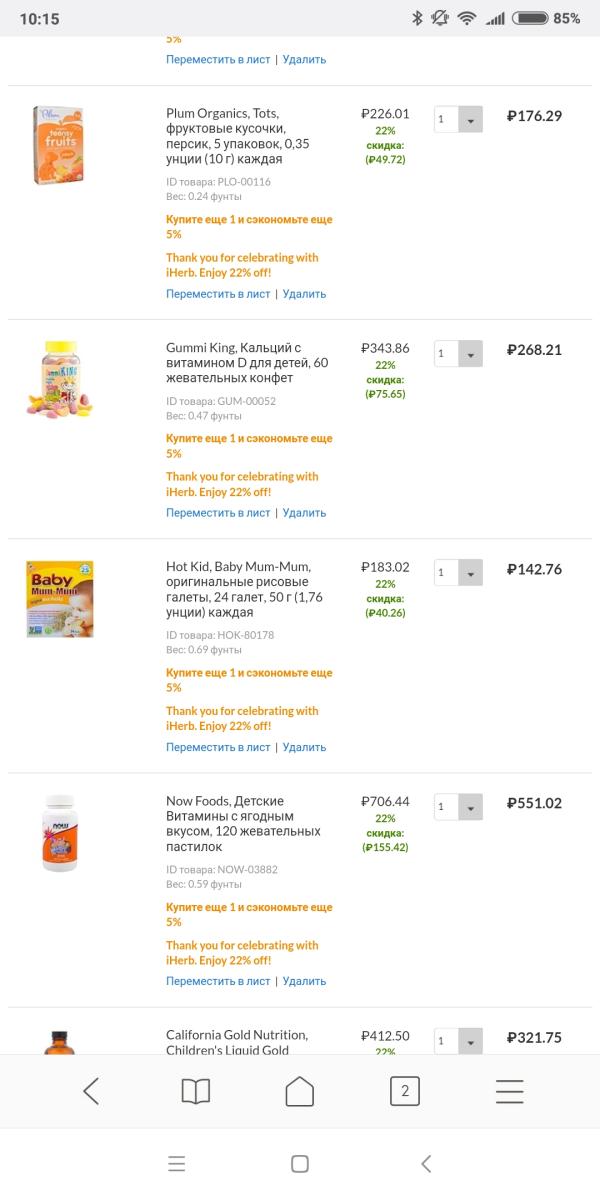600x1199 pixels.
Task: Open the Gummi King bottle product image
Action: tap(60, 379)
